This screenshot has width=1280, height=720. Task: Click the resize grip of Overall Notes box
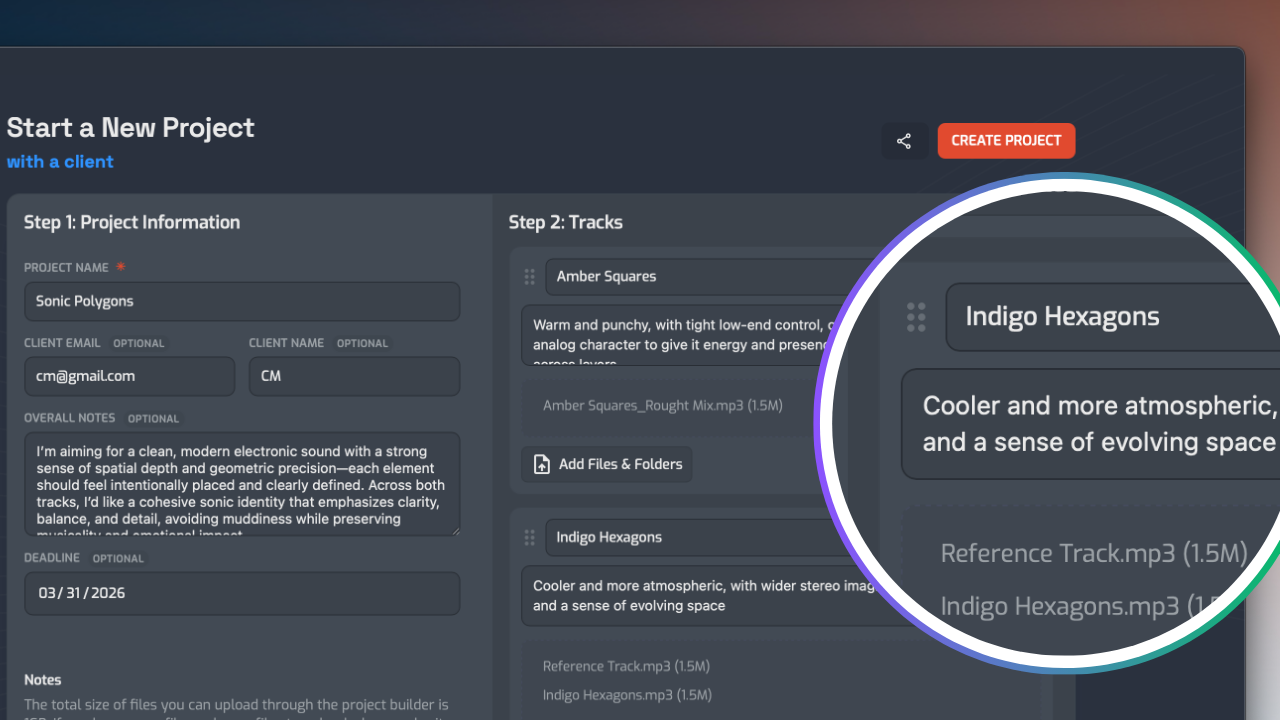click(x=455, y=529)
